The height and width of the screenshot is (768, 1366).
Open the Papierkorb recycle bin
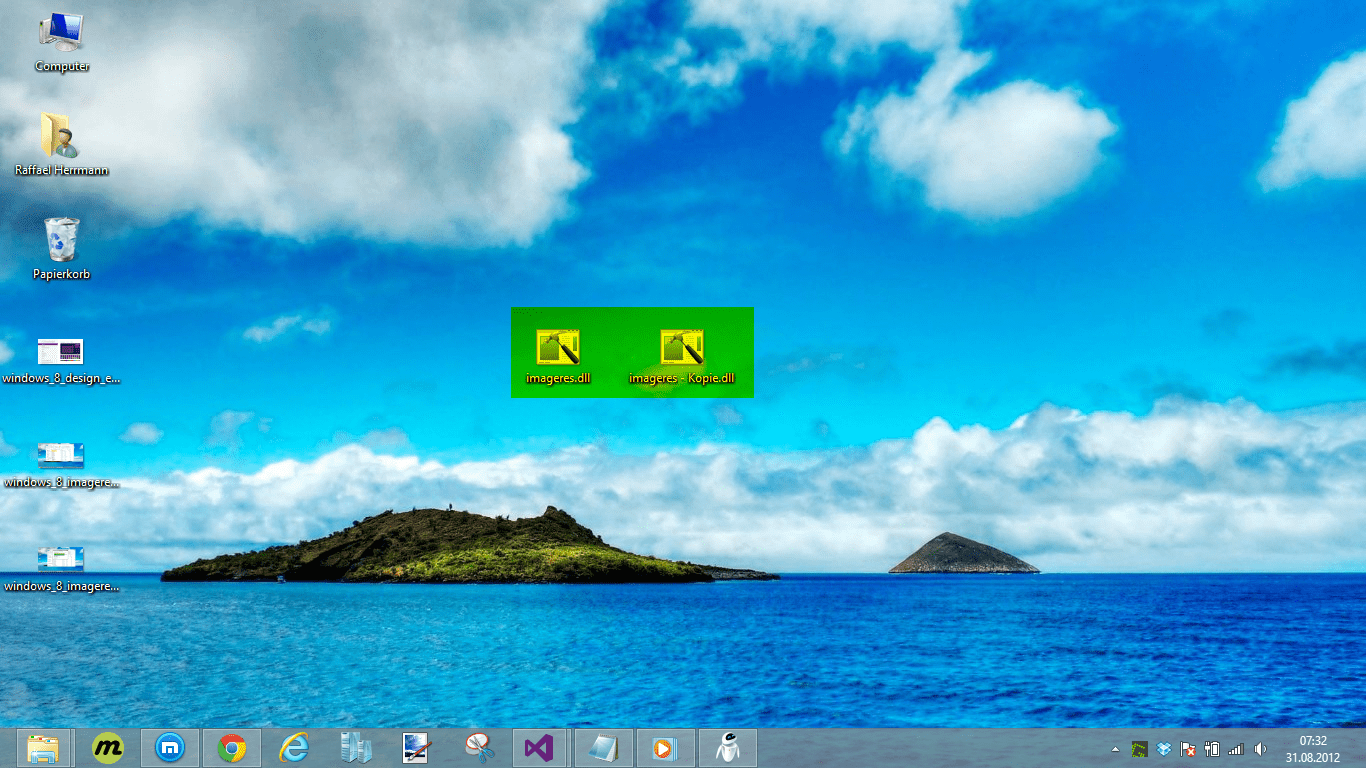pyautogui.click(x=62, y=249)
